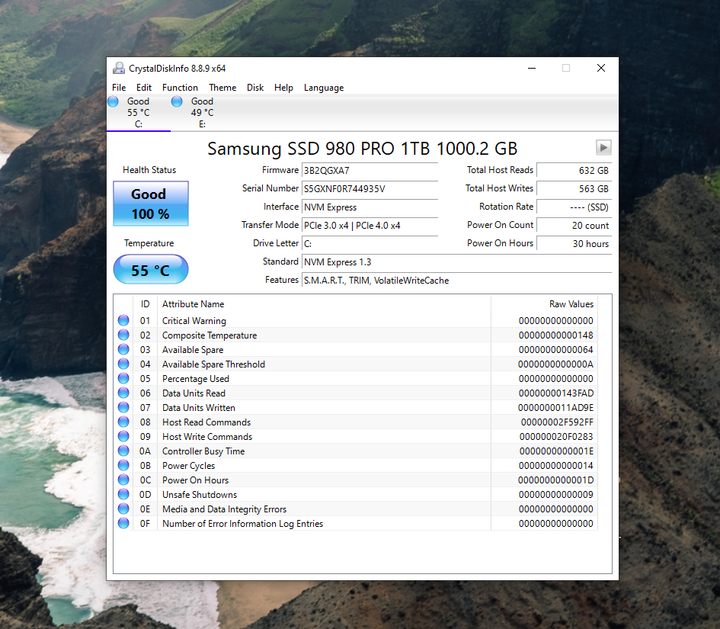This screenshot has width=720, height=629.
Task: Select the Percentage Used attribute name
Action: coord(196,379)
